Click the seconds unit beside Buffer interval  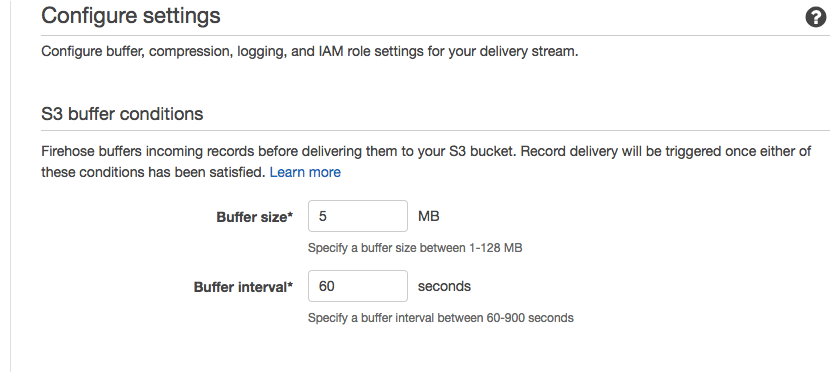444,286
